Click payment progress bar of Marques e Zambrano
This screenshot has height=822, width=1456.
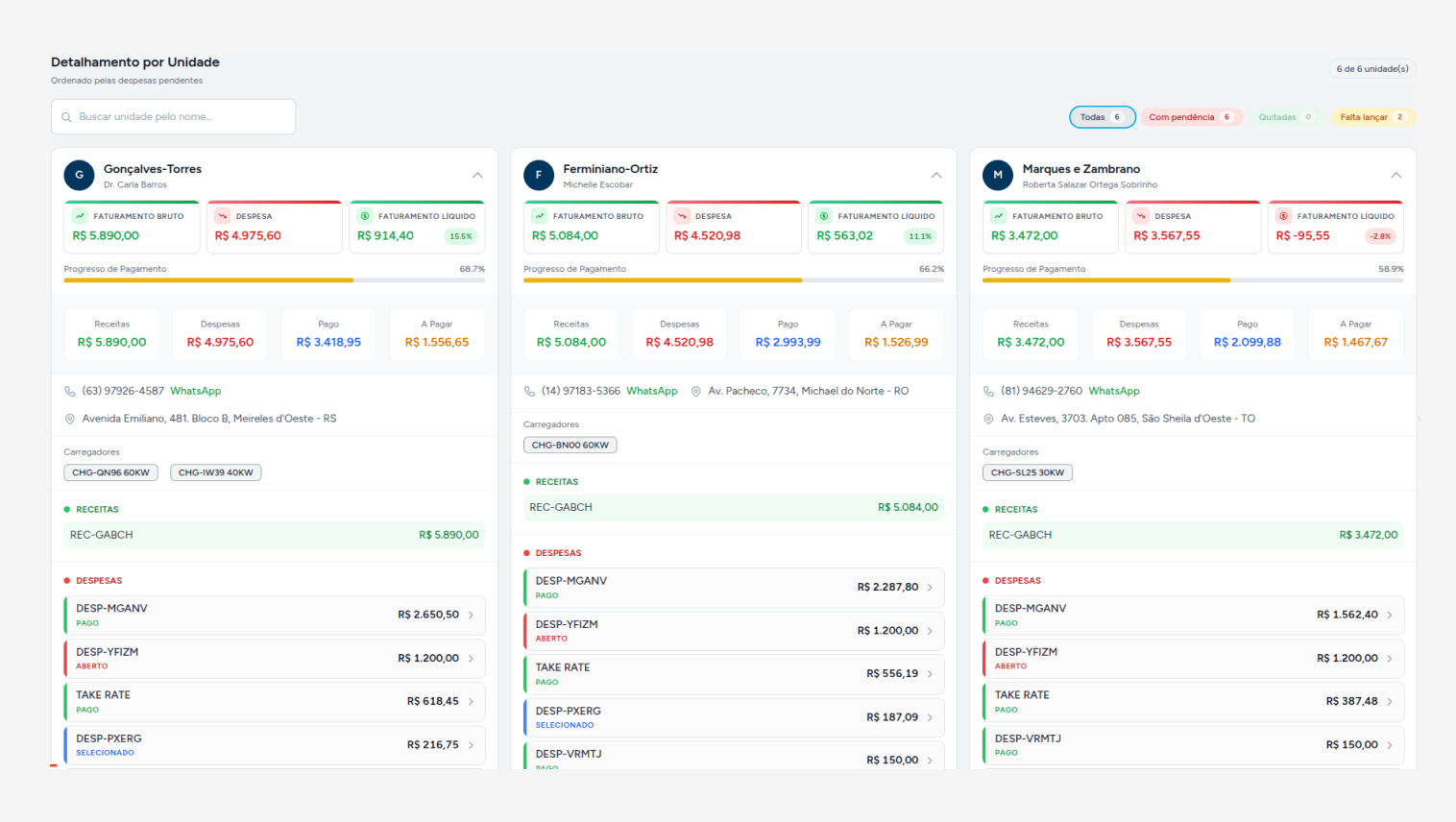(x=1193, y=280)
